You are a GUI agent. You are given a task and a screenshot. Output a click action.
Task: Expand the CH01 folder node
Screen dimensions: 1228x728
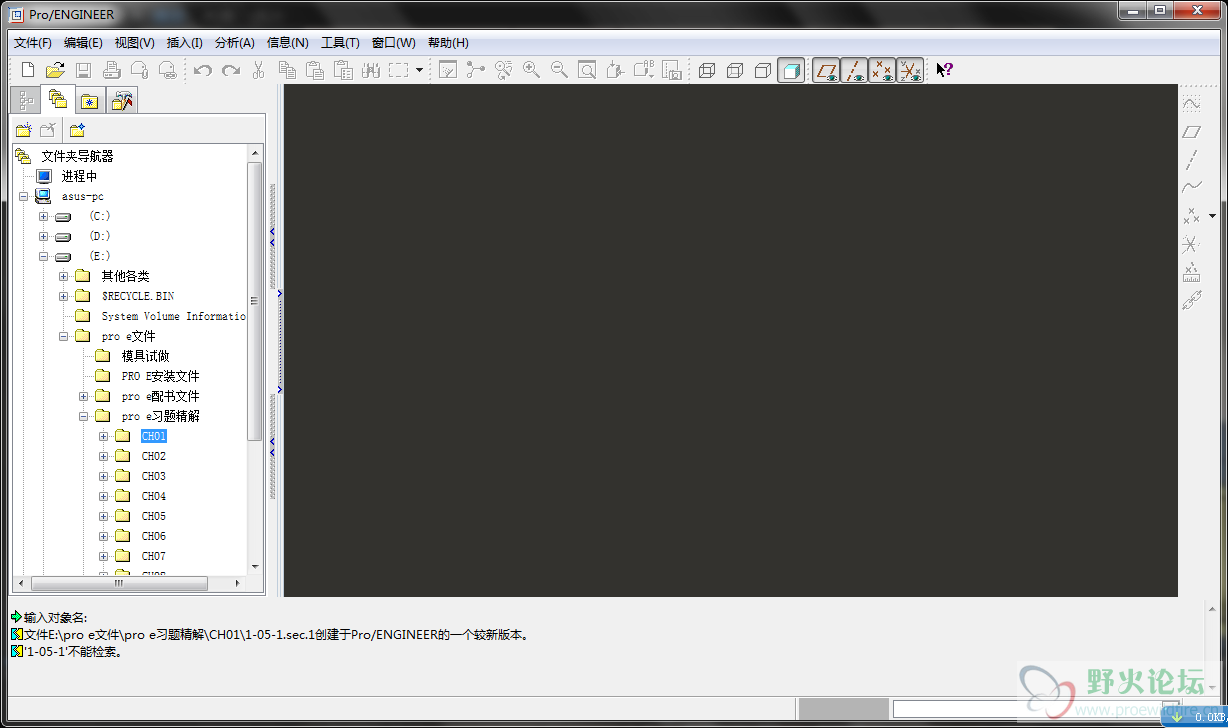click(103, 436)
